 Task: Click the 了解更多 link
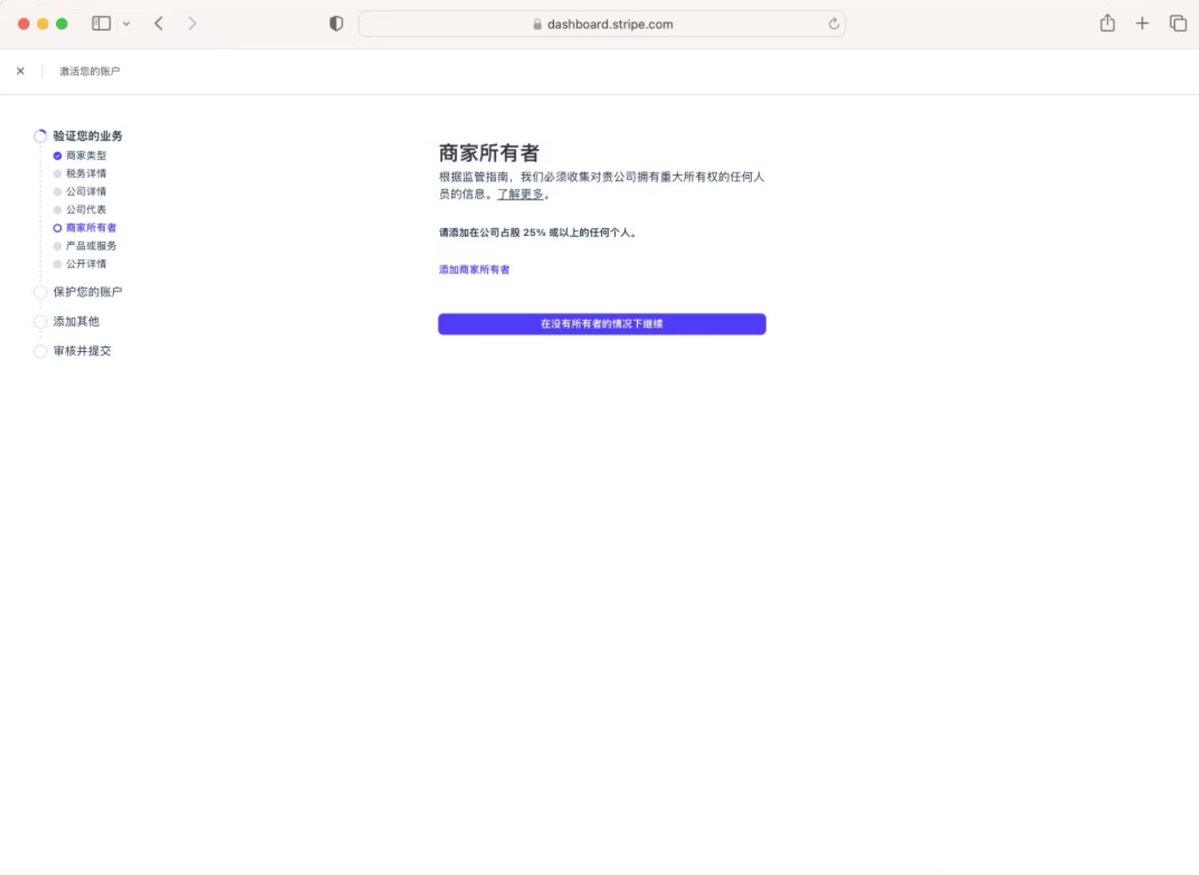[x=521, y=194]
